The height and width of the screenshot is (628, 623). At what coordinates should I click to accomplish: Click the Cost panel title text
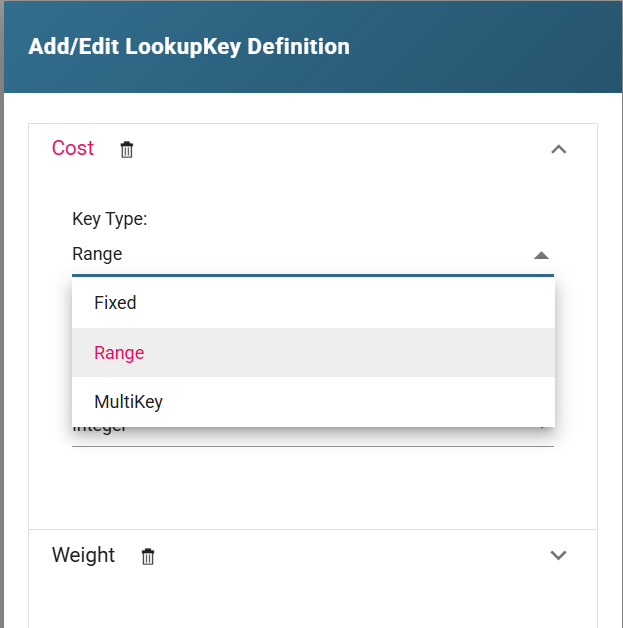73,148
